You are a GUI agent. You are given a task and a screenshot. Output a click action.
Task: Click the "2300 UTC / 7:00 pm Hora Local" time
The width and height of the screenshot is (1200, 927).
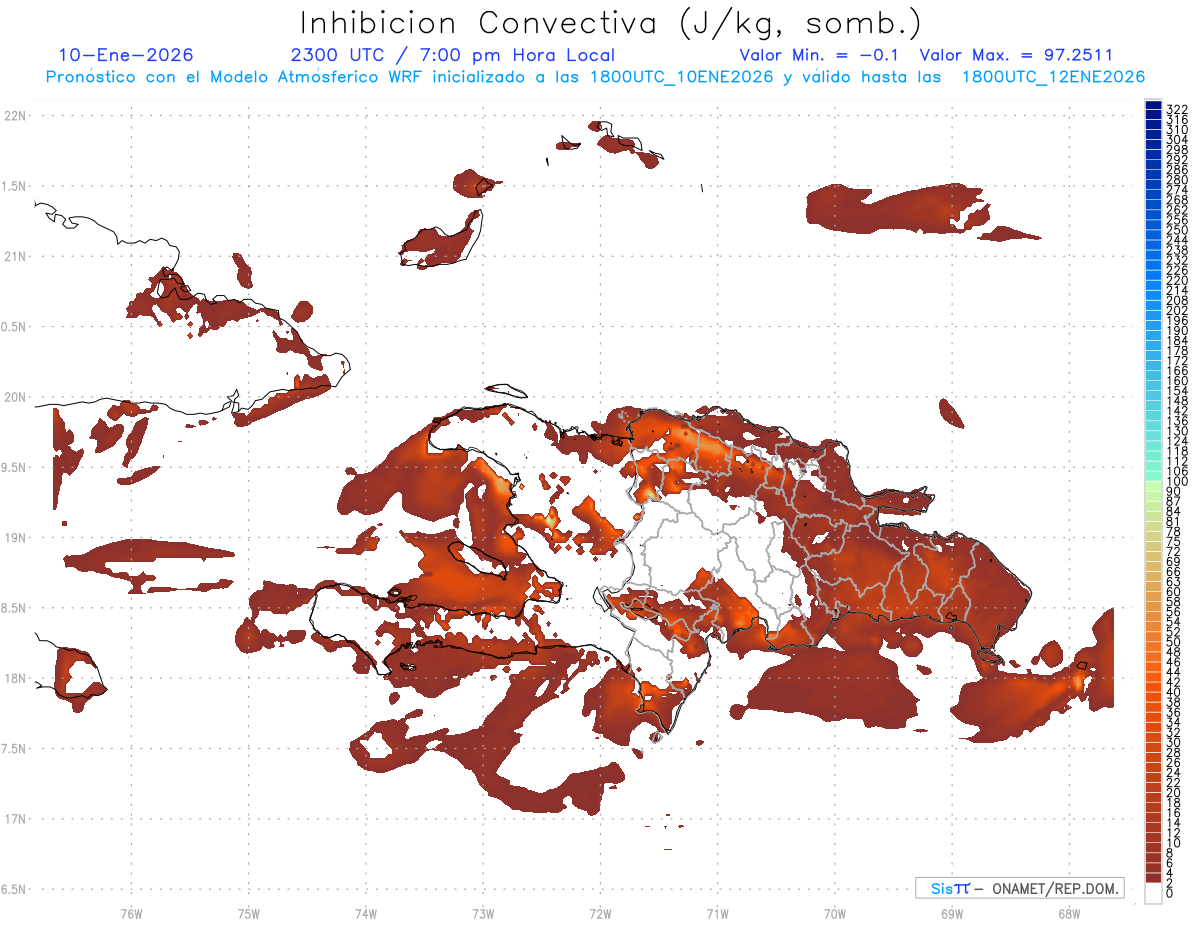[x=452, y=55]
